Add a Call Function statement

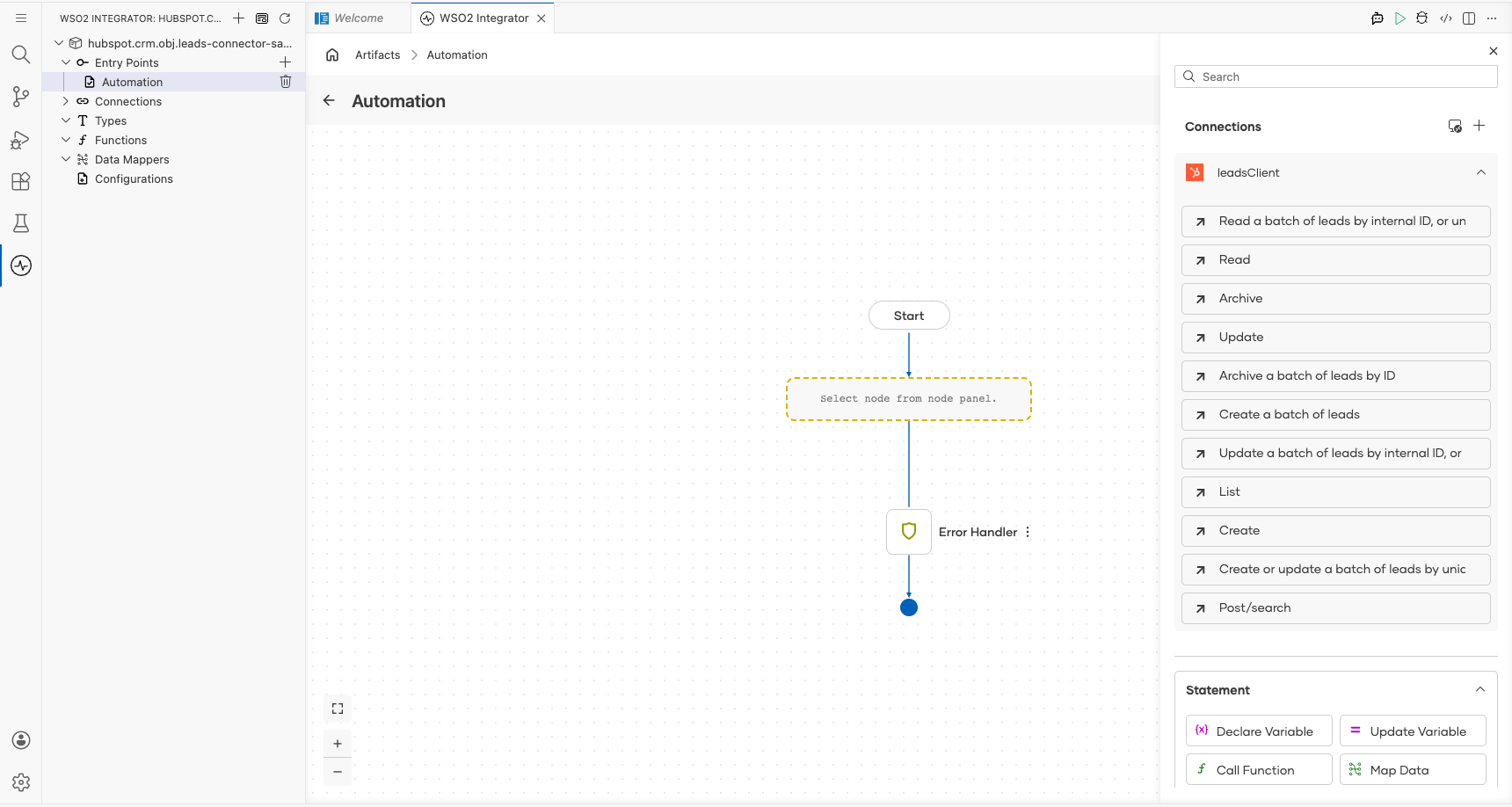pos(1259,769)
